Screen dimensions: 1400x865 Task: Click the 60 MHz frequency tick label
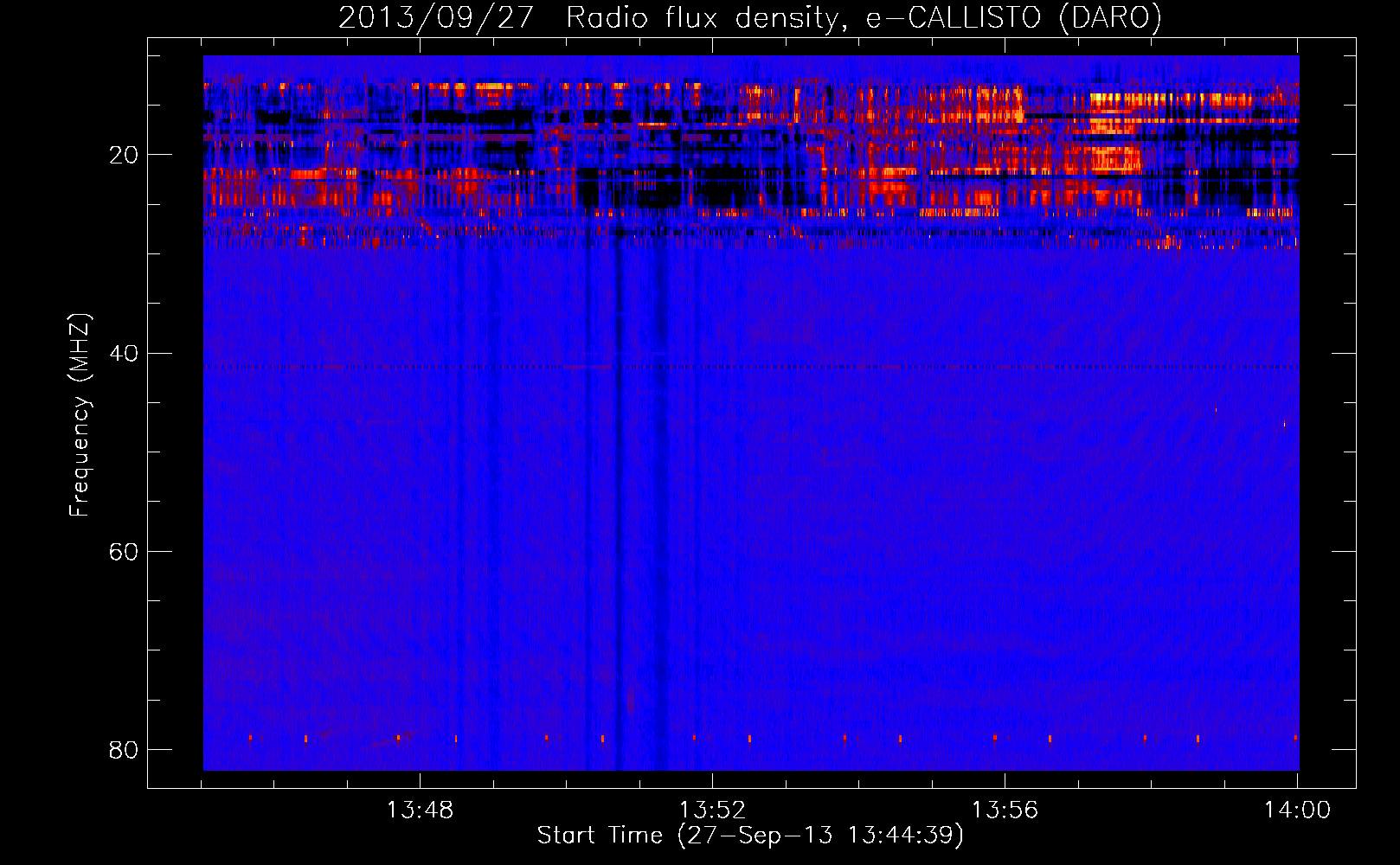(124, 552)
